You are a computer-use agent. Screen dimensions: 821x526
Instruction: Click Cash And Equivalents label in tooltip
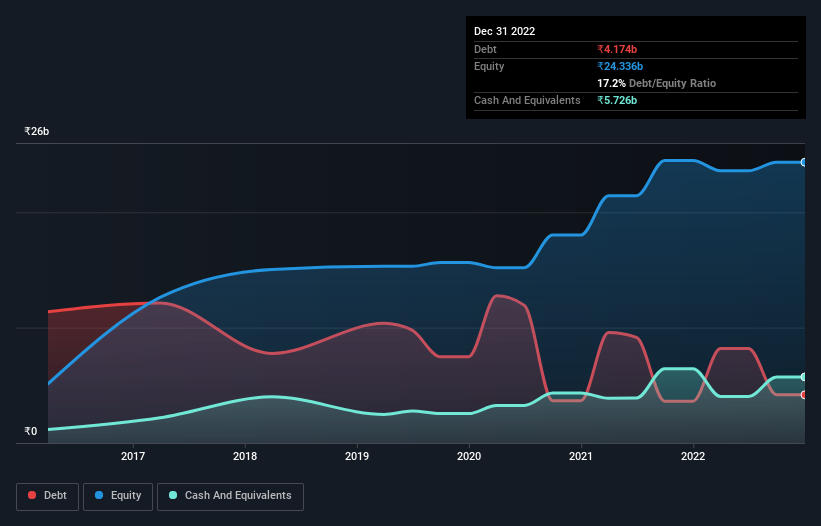pos(527,100)
